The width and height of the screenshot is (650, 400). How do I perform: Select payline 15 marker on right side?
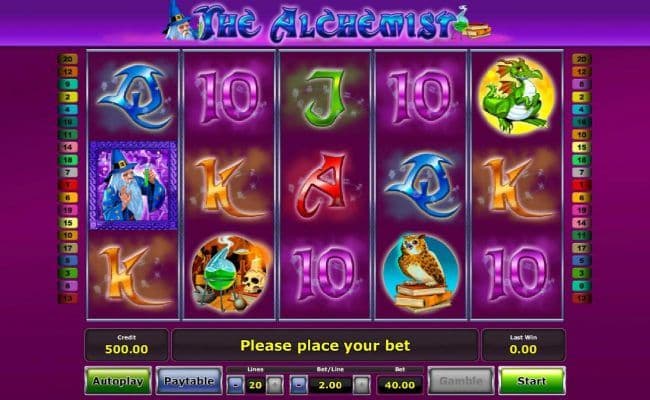(582, 147)
